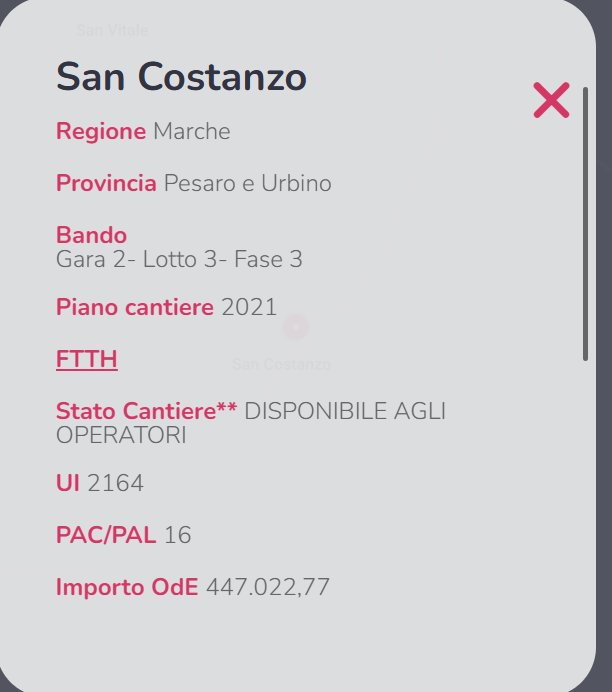Click the Bando label
Screen dimensions: 612x692
pos(91,235)
